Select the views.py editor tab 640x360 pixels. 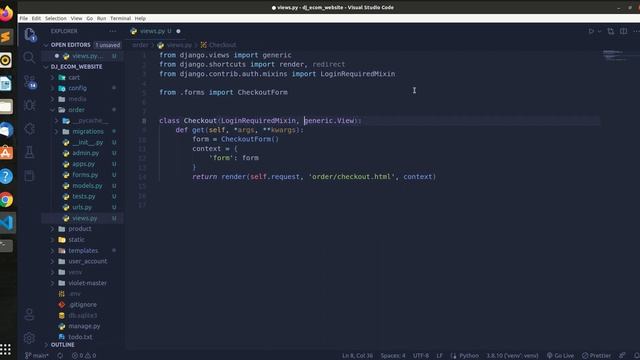coord(156,31)
